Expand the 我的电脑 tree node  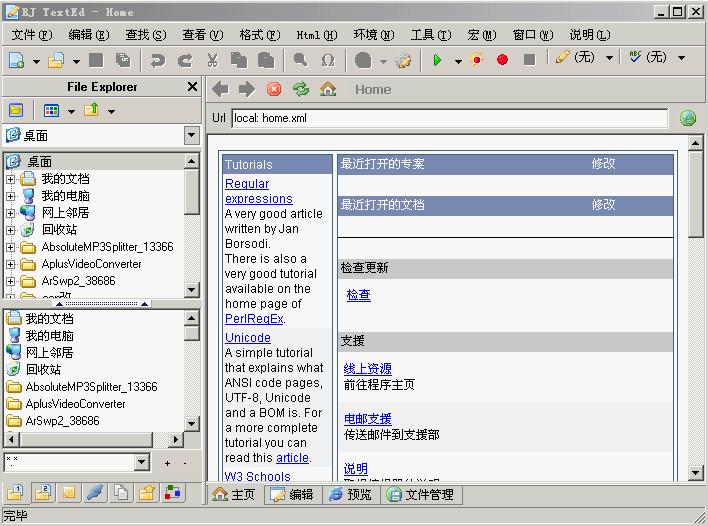click(x=10, y=196)
